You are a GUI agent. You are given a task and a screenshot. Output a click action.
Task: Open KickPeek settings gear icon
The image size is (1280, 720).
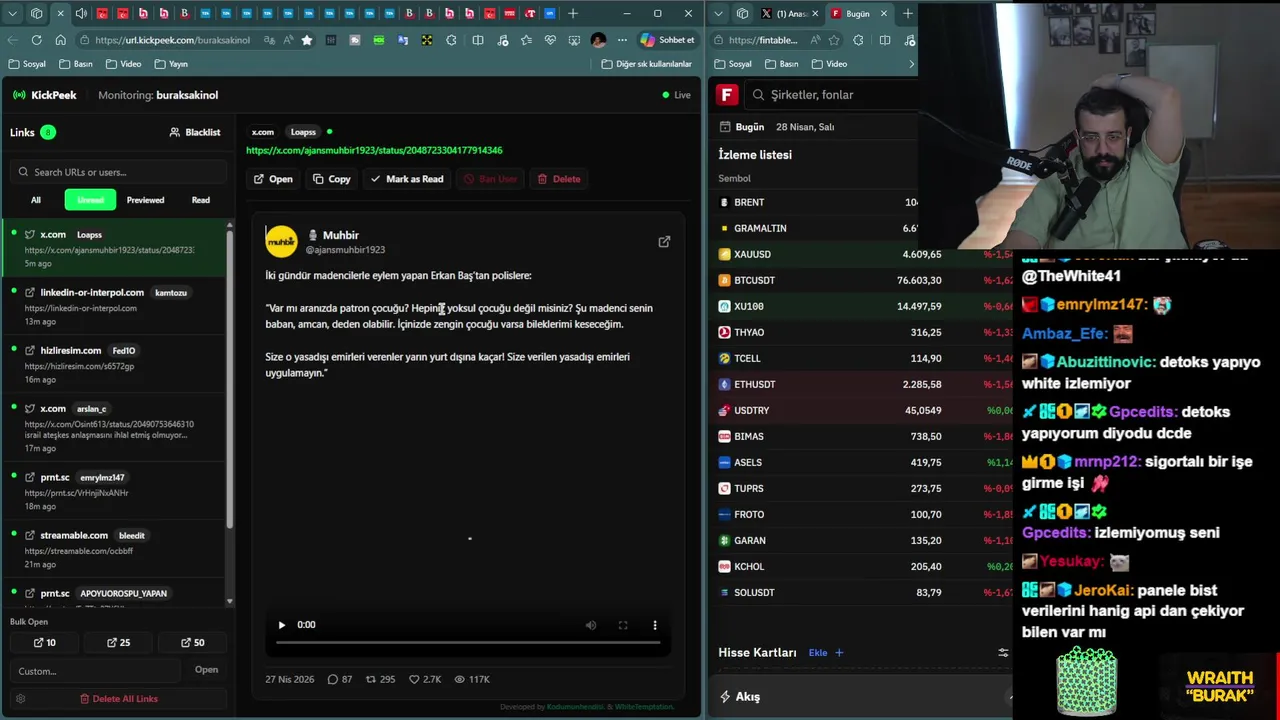(20, 699)
